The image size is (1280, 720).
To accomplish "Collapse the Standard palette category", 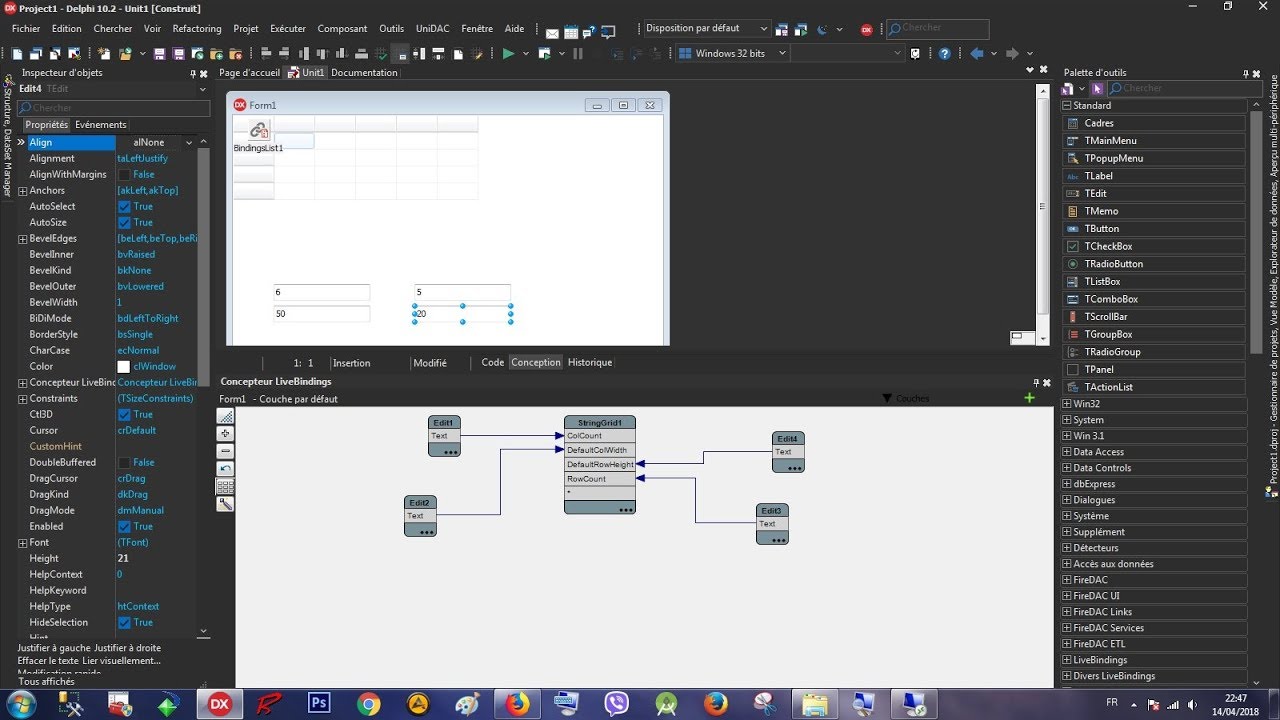I will click(x=1067, y=106).
